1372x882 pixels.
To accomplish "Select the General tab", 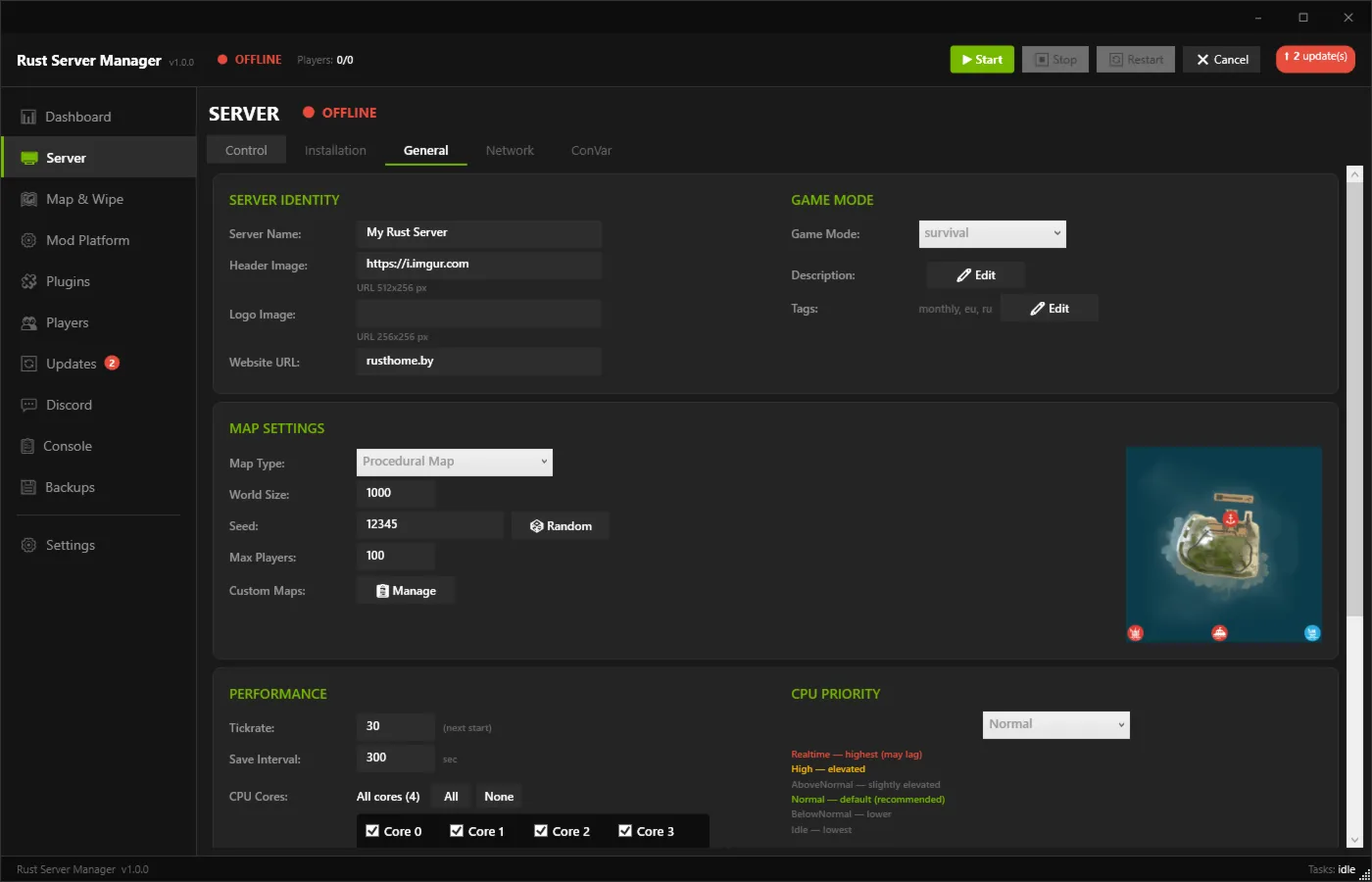I will click(x=426, y=150).
